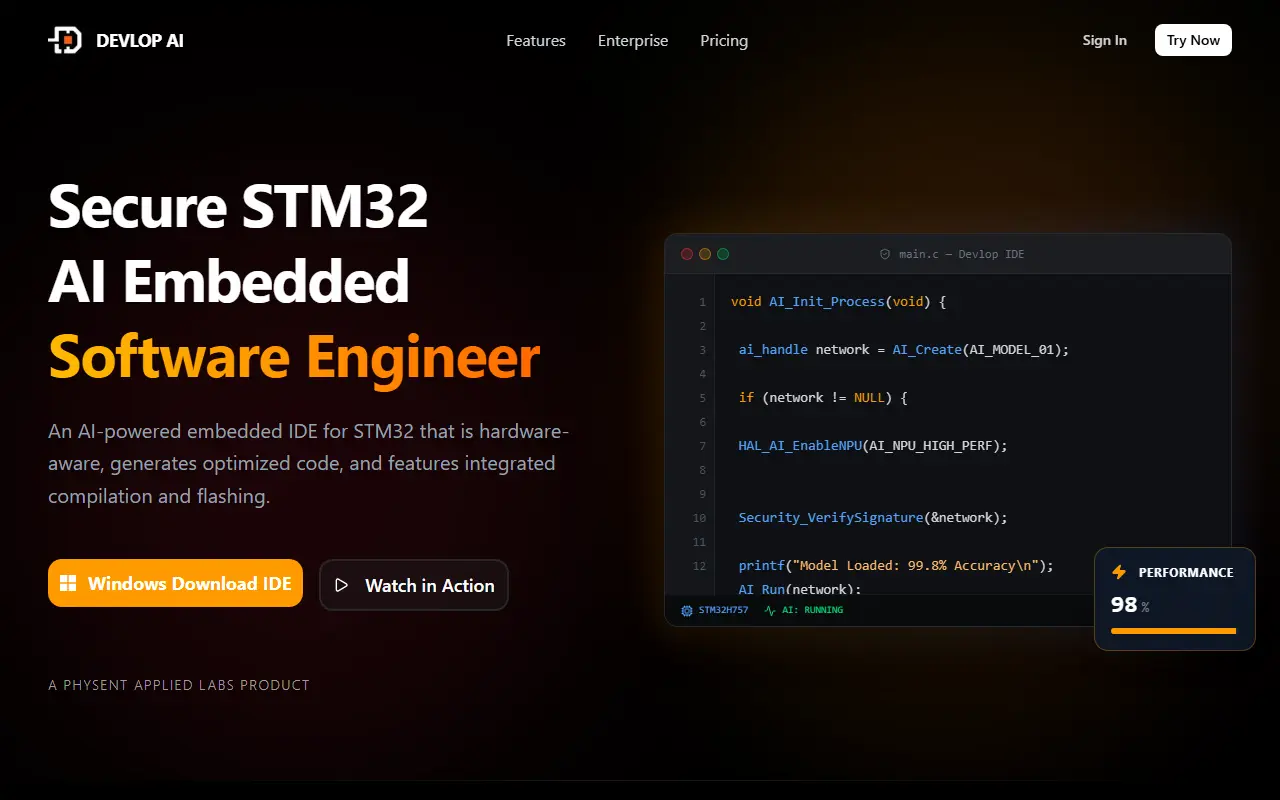Click the "Secure STM32" heading line
Image resolution: width=1280 pixels, height=800 pixels.
click(x=238, y=206)
